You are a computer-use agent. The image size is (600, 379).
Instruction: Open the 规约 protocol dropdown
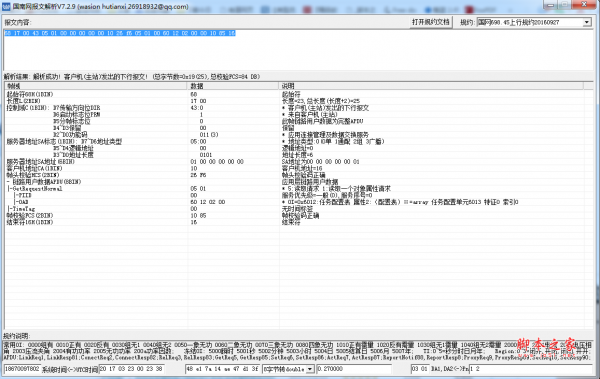[587, 23]
